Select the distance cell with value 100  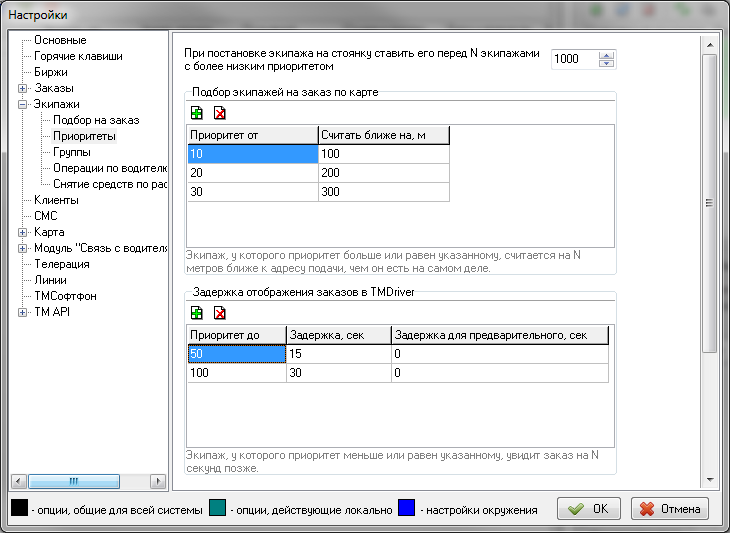[384, 154]
